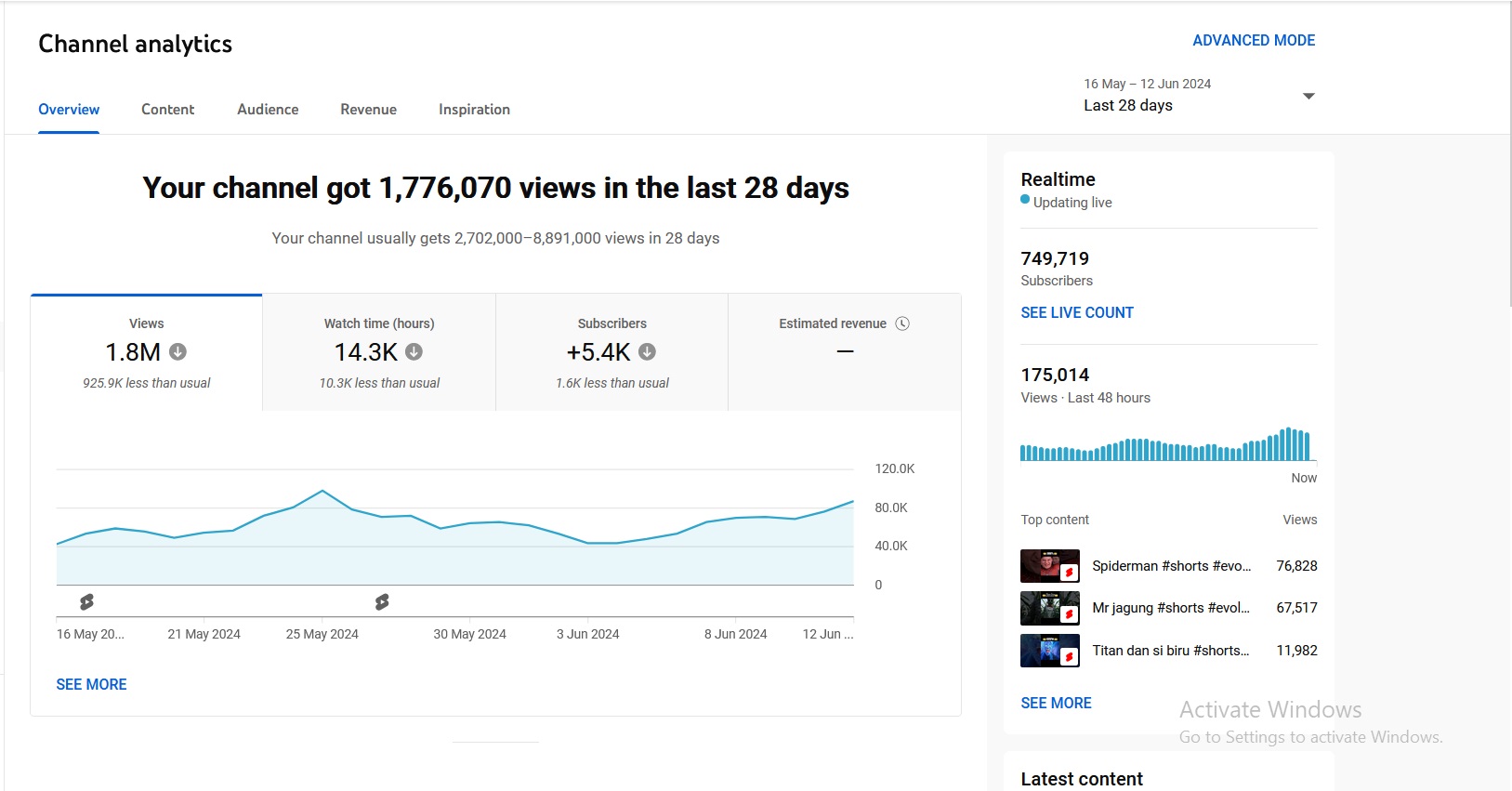This screenshot has height=791, width=1512.
Task: Switch to the Content tab
Action: (x=168, y=110)
